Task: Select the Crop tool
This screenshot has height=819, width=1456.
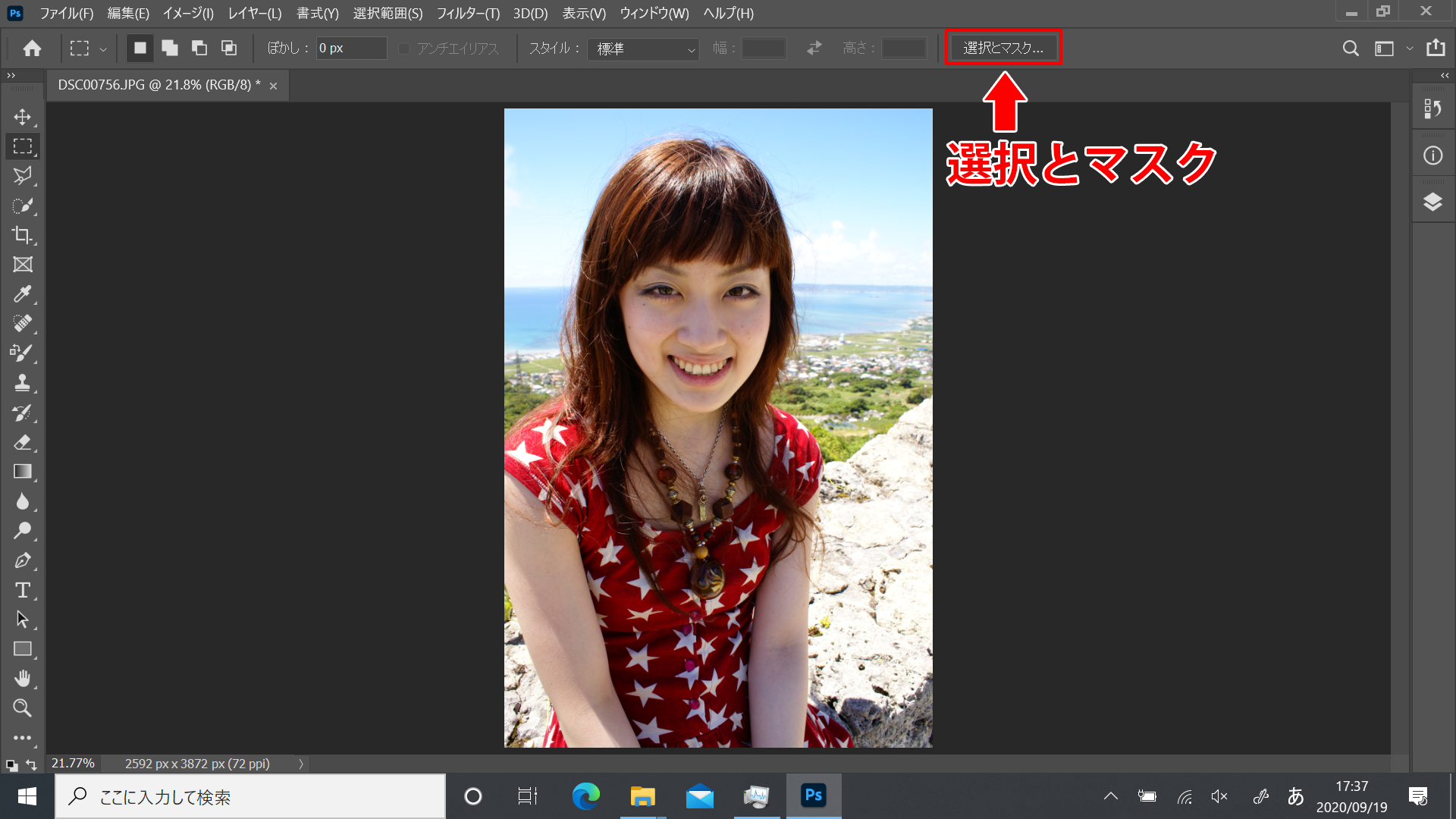Action: 22,235
